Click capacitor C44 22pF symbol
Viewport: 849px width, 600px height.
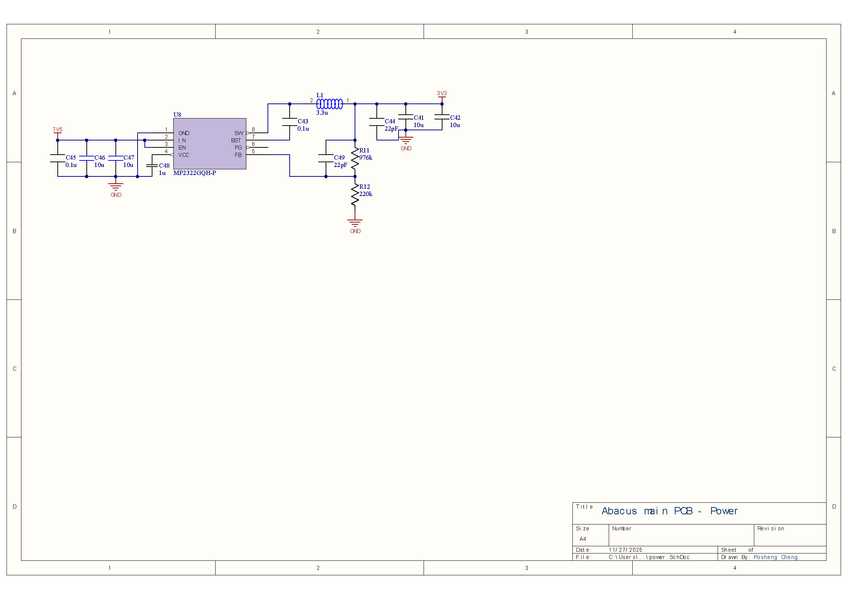pyautogui.click(x=376, y=122)
